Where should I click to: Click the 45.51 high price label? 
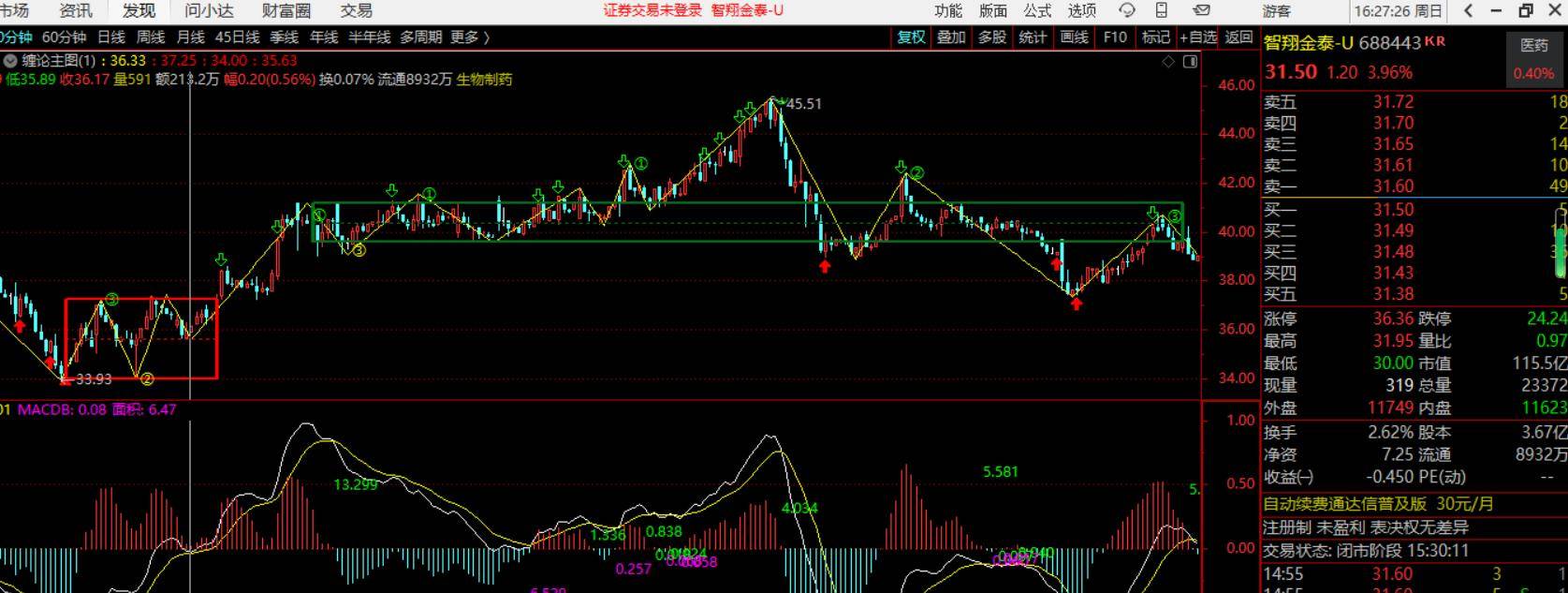tap(803, 104)
